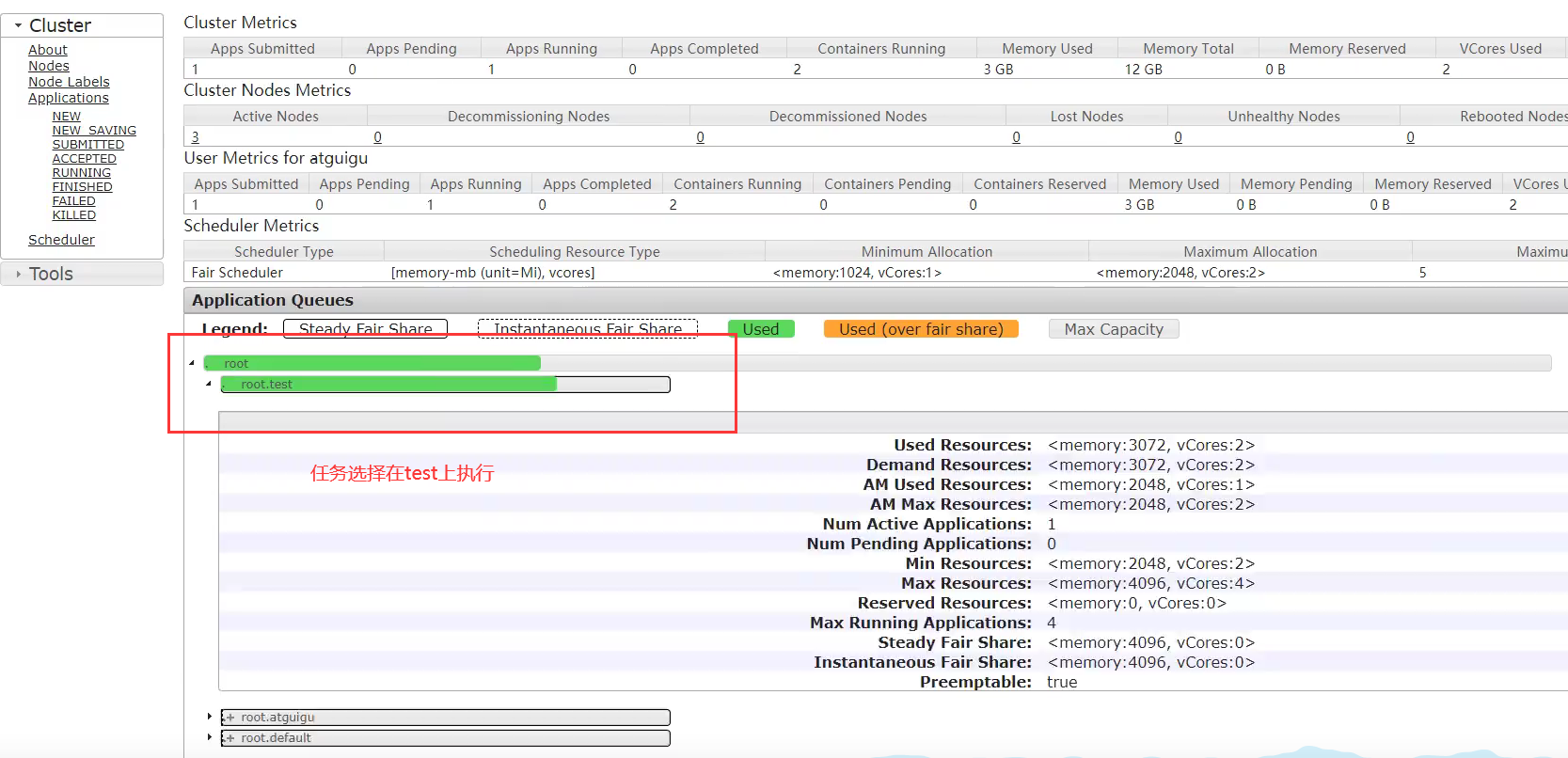Collapse the root.test queue arrow
The height and width of the screenshot is (758, 1568).
(x=209, y=384)
